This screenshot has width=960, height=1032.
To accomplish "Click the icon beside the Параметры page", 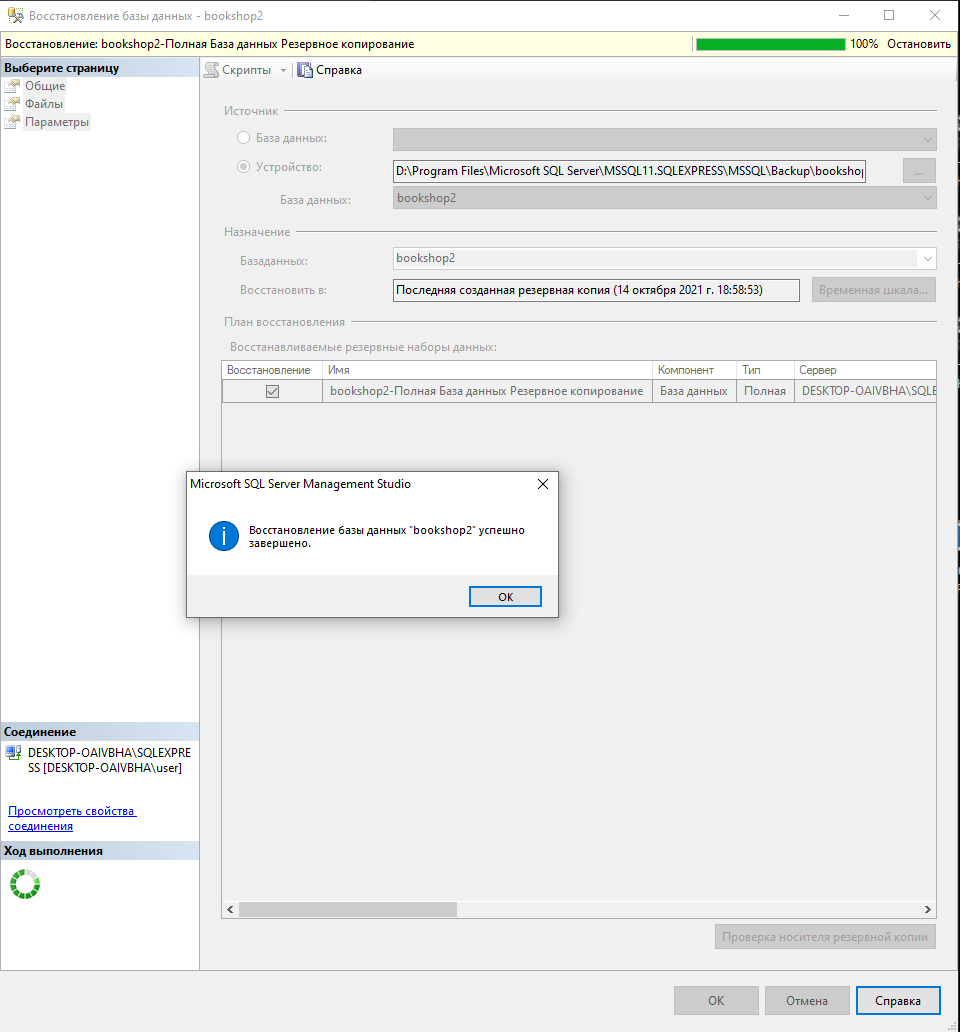I will pos(13,122).
